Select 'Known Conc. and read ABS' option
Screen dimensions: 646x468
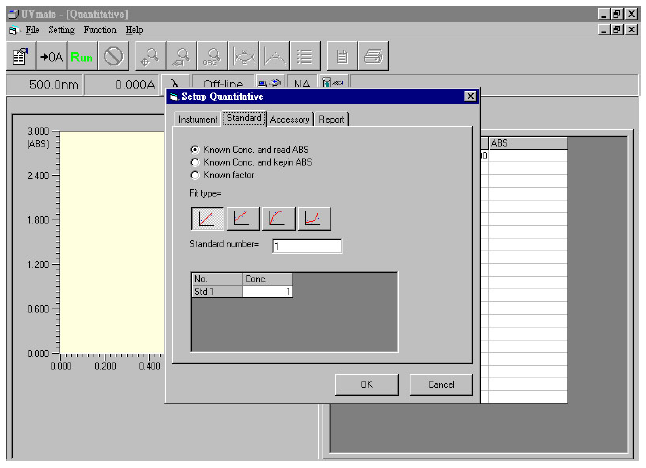click(x=194, y=149)
